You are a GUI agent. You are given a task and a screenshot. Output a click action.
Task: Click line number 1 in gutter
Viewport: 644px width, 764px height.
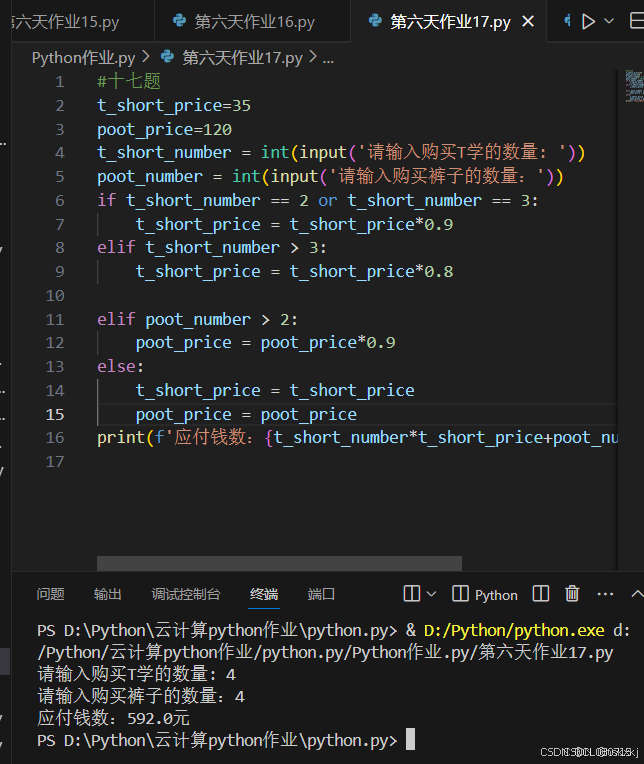tap(59, 82)
